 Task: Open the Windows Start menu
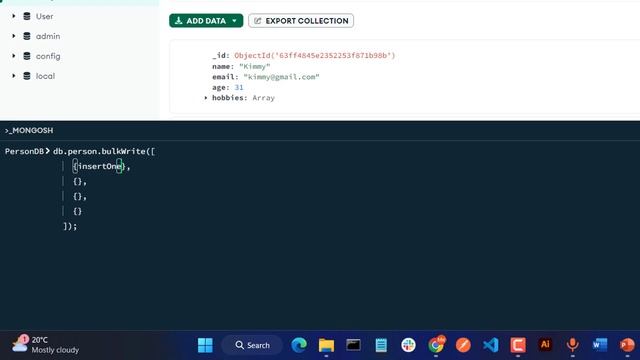(205, 345)
